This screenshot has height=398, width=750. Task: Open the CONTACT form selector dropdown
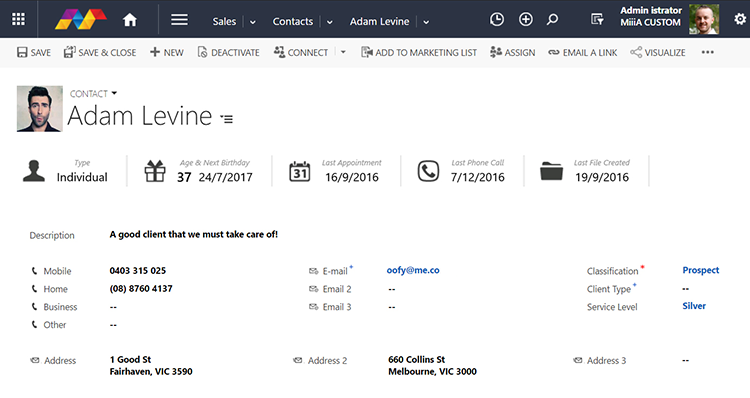(94, 93)
